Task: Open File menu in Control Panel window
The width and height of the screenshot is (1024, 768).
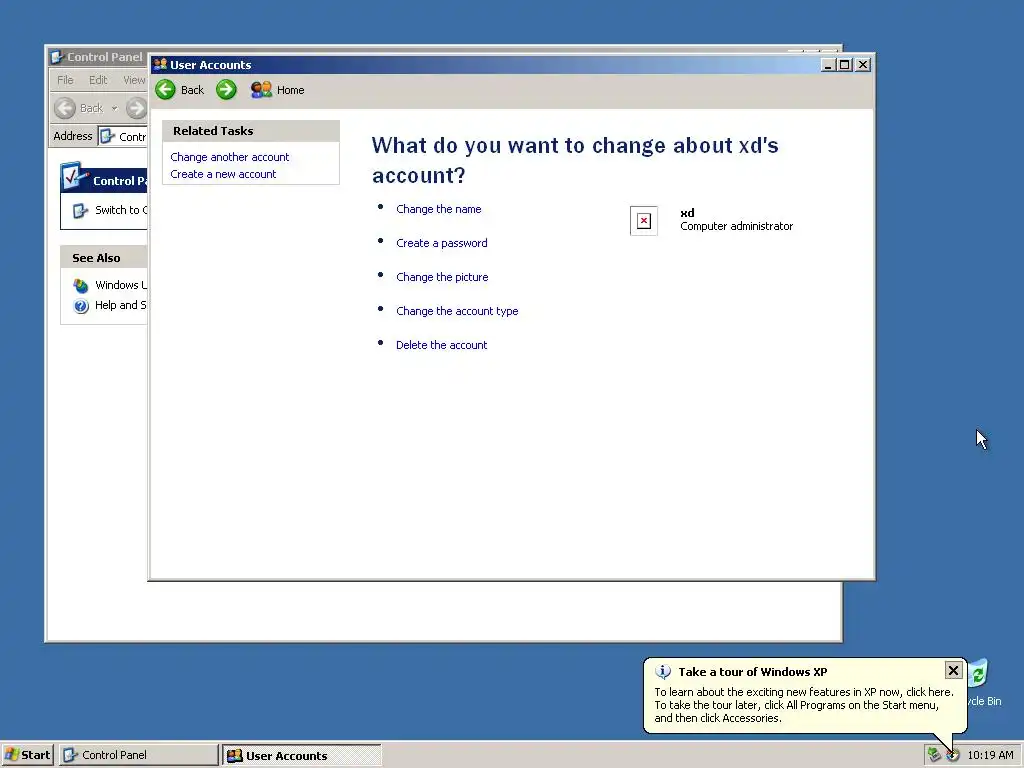Action: [65, 80]
